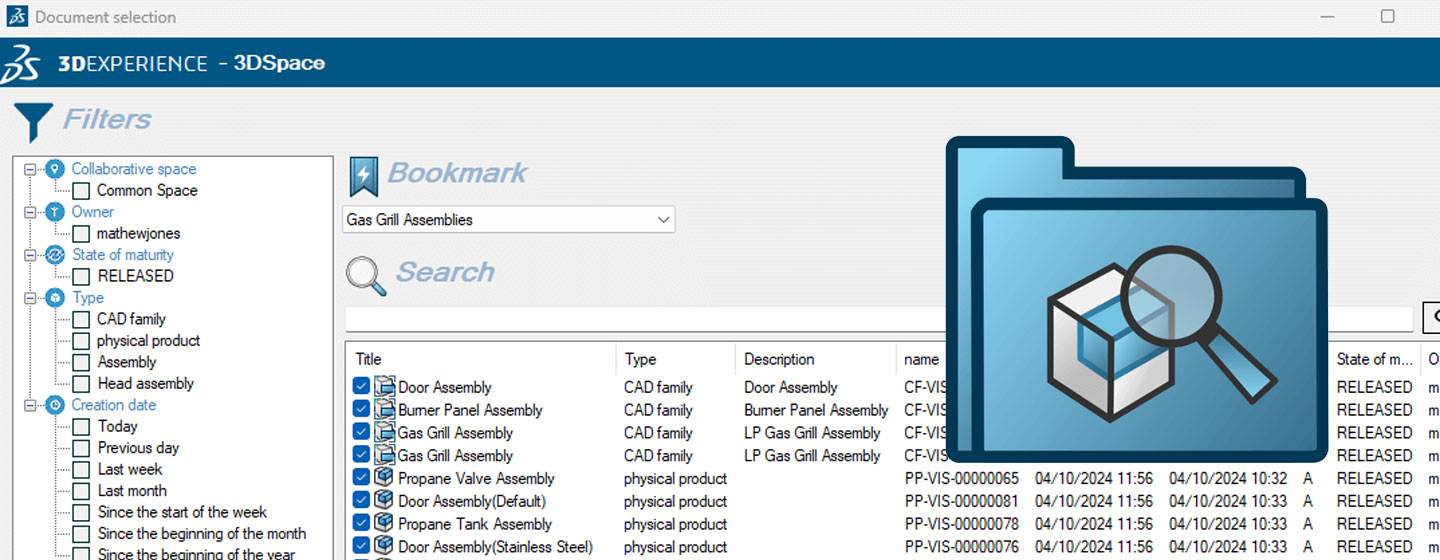Viewport: 1440px width, 560px height.
Task: Check the CAD family type filter
Action: point(81,319)
